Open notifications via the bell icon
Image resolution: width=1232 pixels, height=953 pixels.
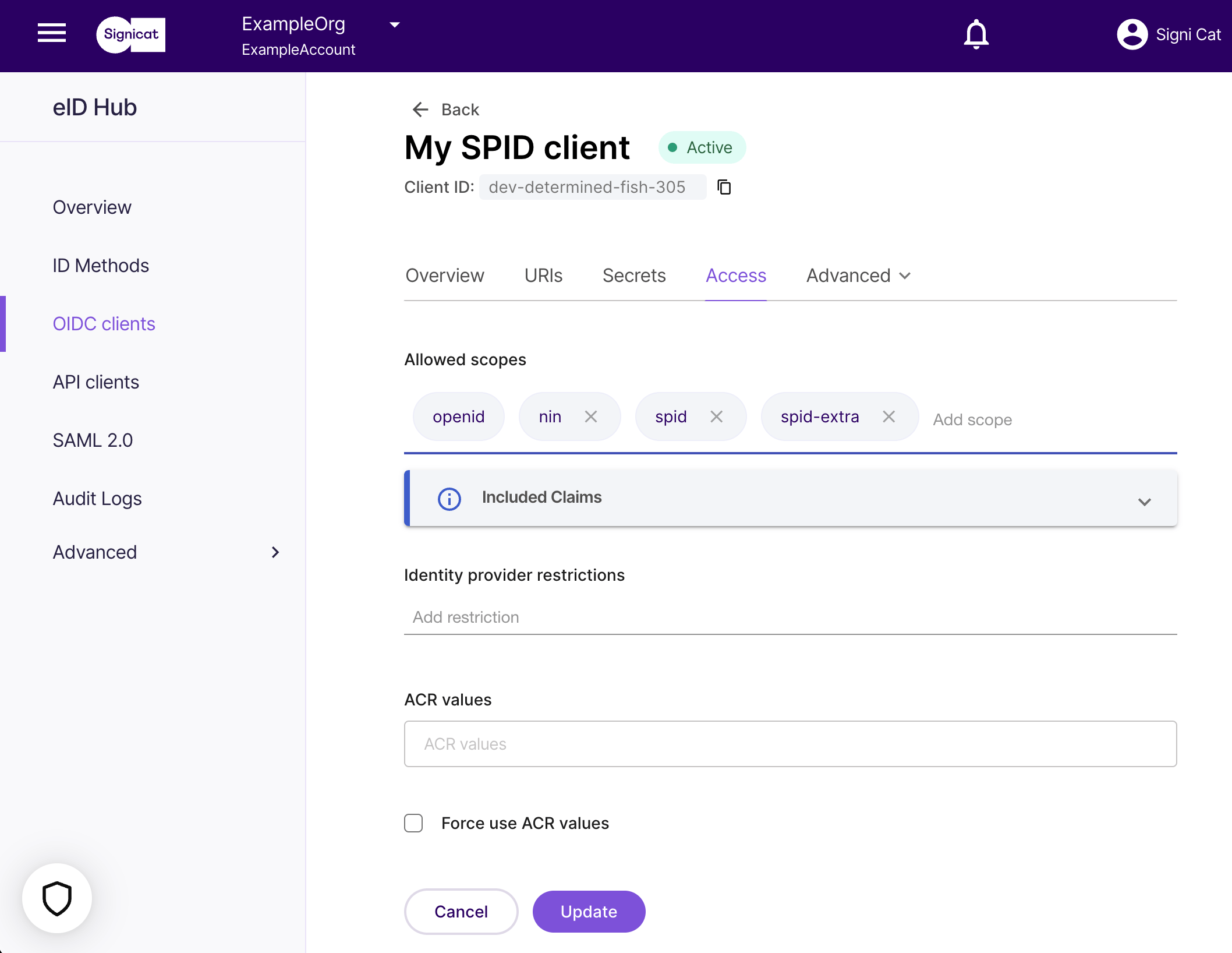[975, 33]
